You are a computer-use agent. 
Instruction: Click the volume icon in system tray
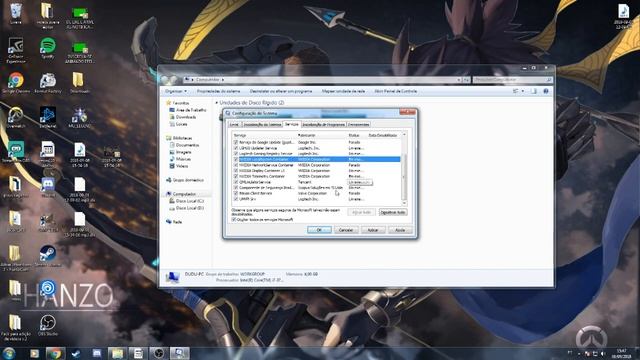click(x=603, y=353)
